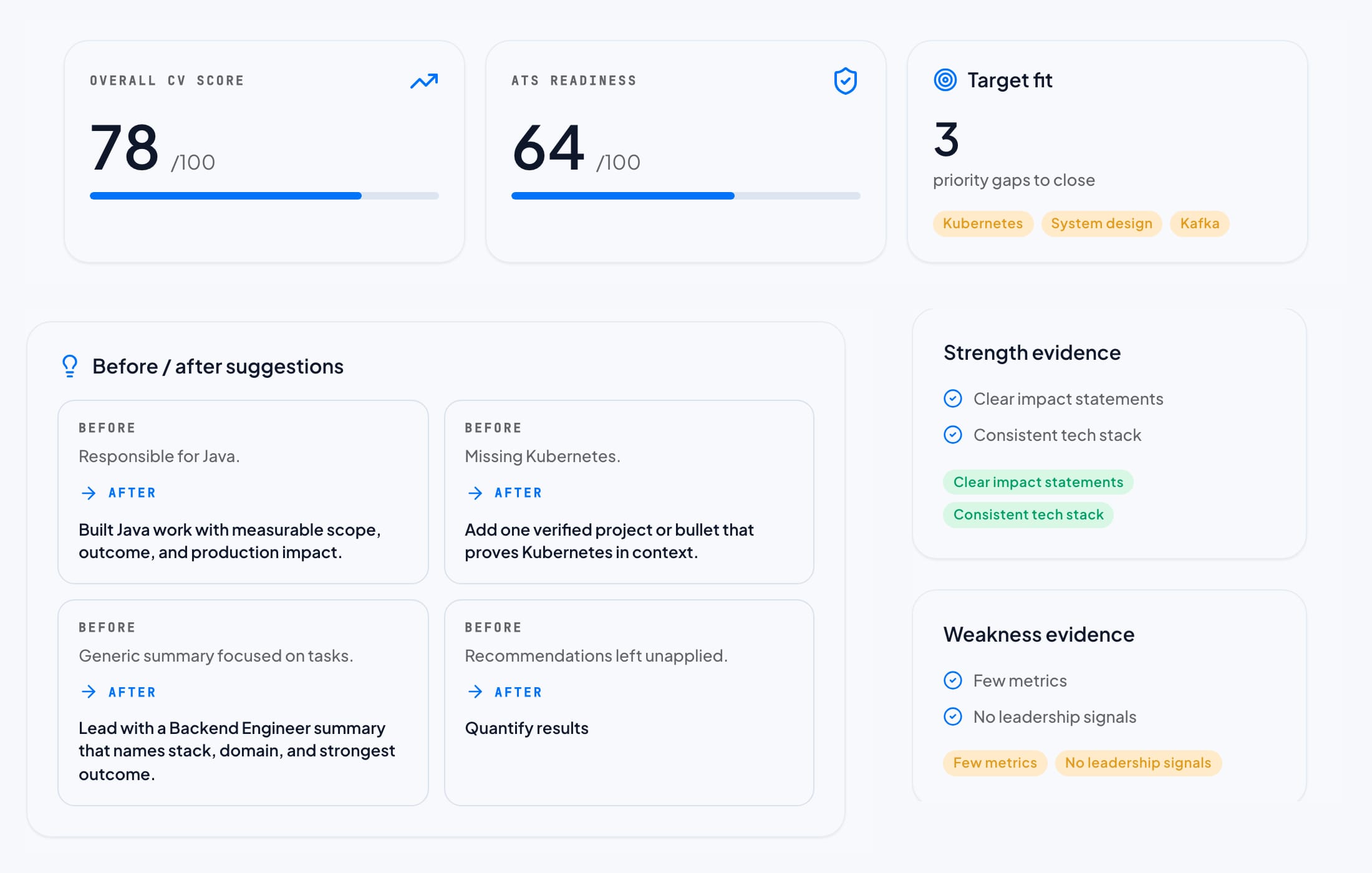Click the number 3 in Target fit
The width and height of the screenshot is (1372, 873).
(946, 139)
